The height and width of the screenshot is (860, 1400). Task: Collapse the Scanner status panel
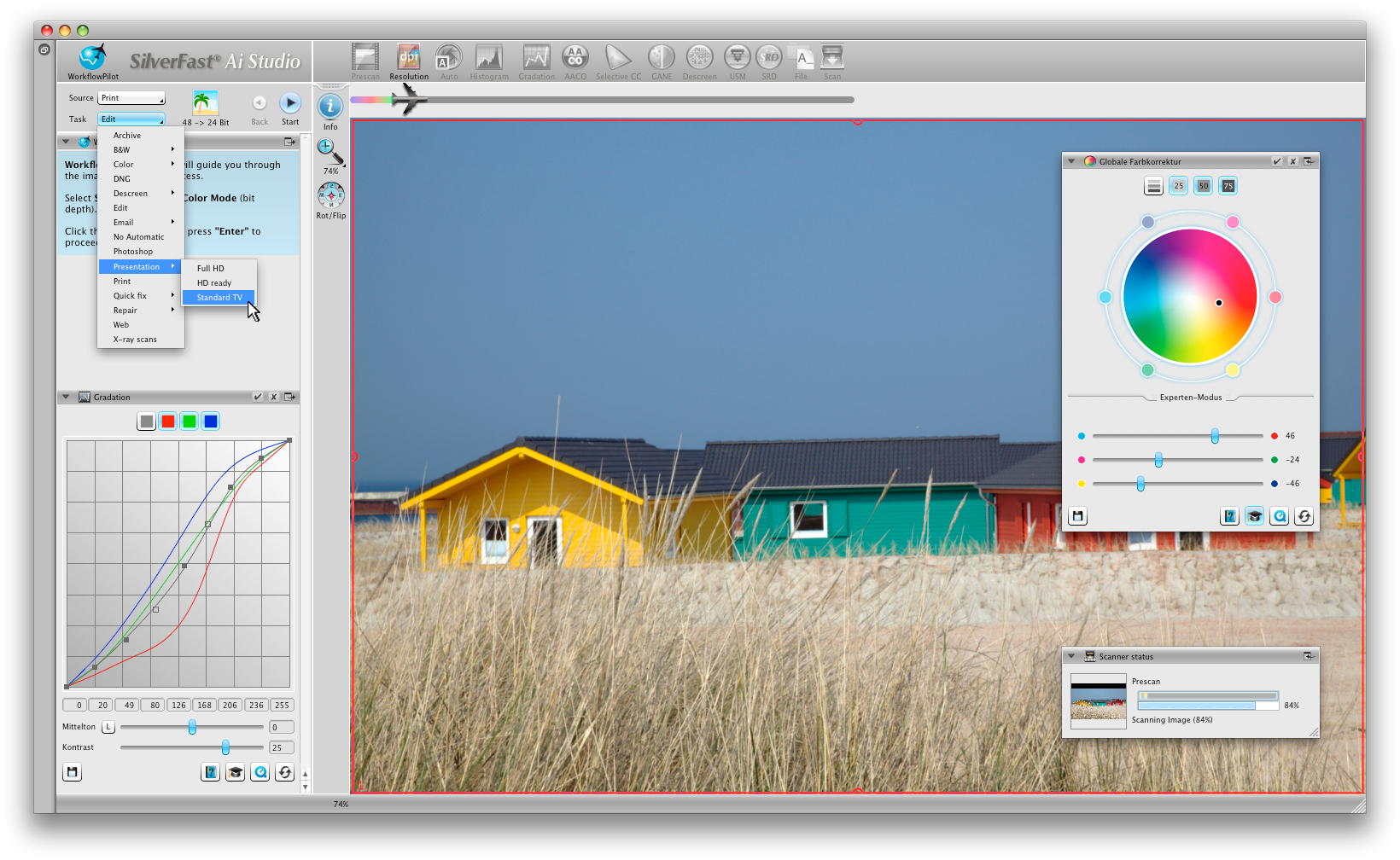1071,656
